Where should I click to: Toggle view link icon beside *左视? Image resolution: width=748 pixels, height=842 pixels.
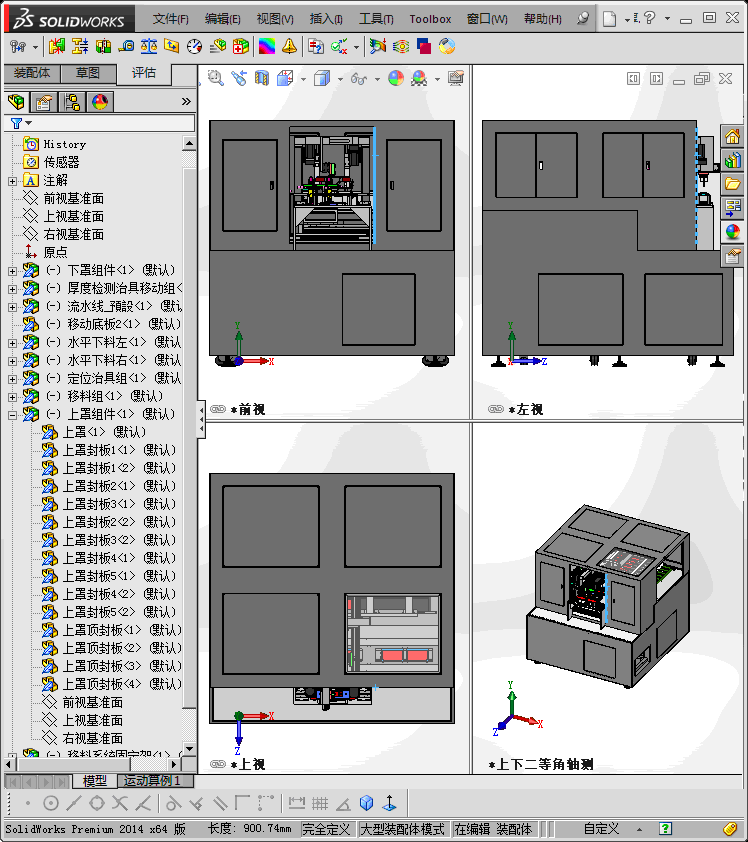click(496, 409)
